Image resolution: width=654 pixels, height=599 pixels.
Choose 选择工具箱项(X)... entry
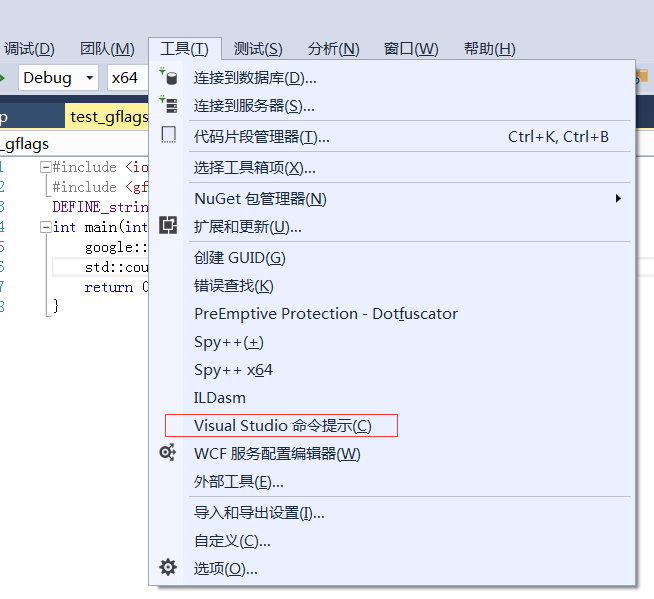(x=392, y=168)
